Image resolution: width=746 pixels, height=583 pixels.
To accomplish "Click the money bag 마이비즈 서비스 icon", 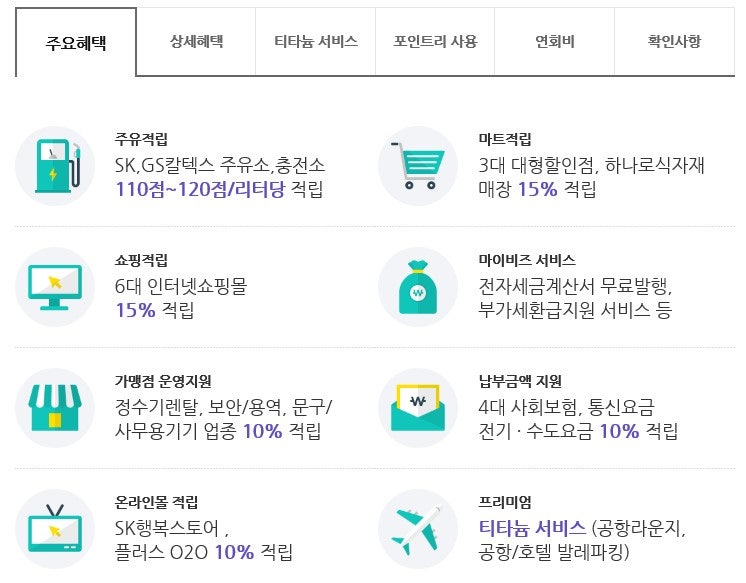I will pyautogui.click(x=418, y=287).
